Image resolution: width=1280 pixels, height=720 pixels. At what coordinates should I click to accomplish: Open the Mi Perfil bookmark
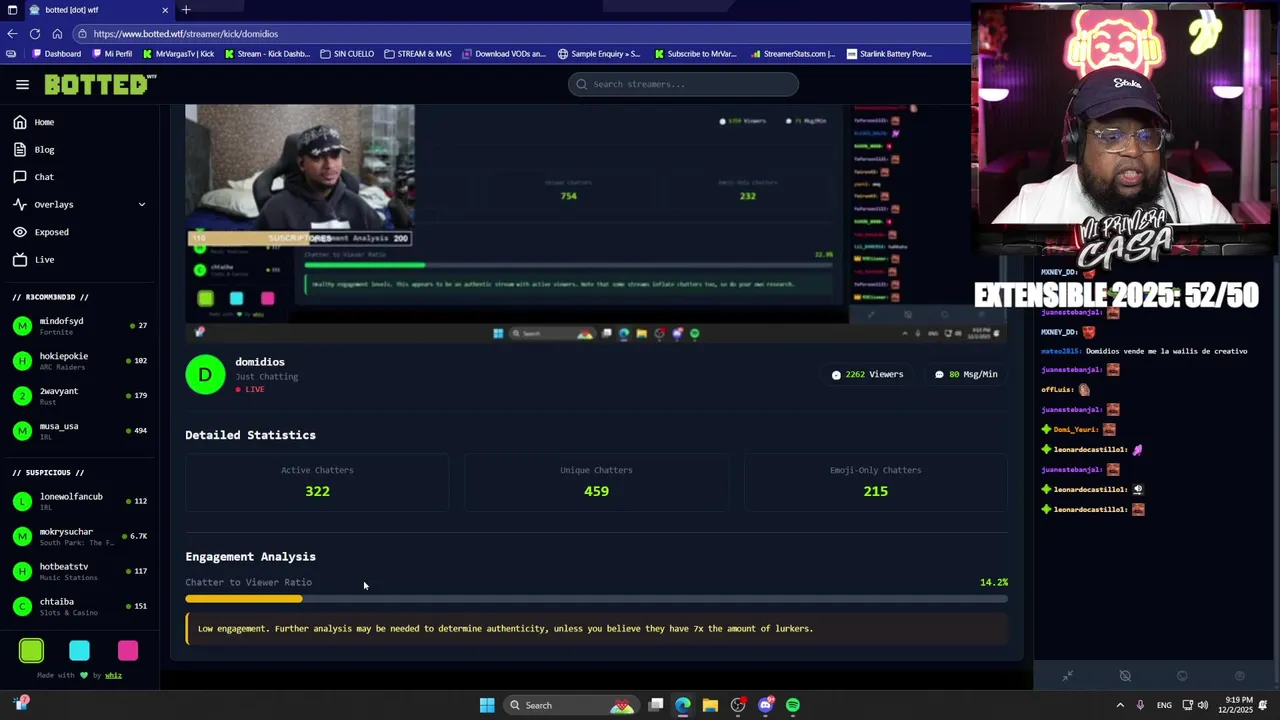pos(111,54)
